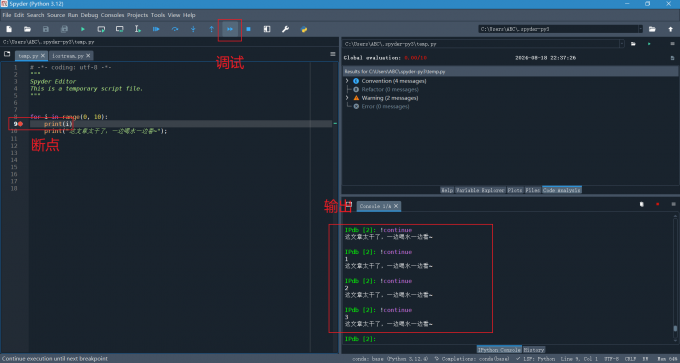Viewport: 680px width, 363px height.
Task: Close the temp.py tab
Action: [42, 56]
